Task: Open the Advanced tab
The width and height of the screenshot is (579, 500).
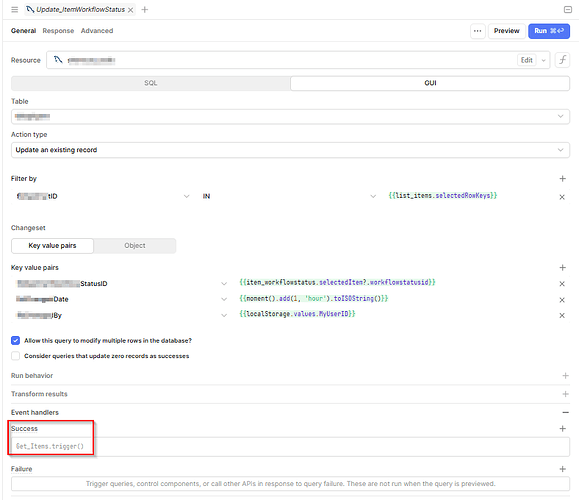Action: pyautogui.click(x=97, y=31)
